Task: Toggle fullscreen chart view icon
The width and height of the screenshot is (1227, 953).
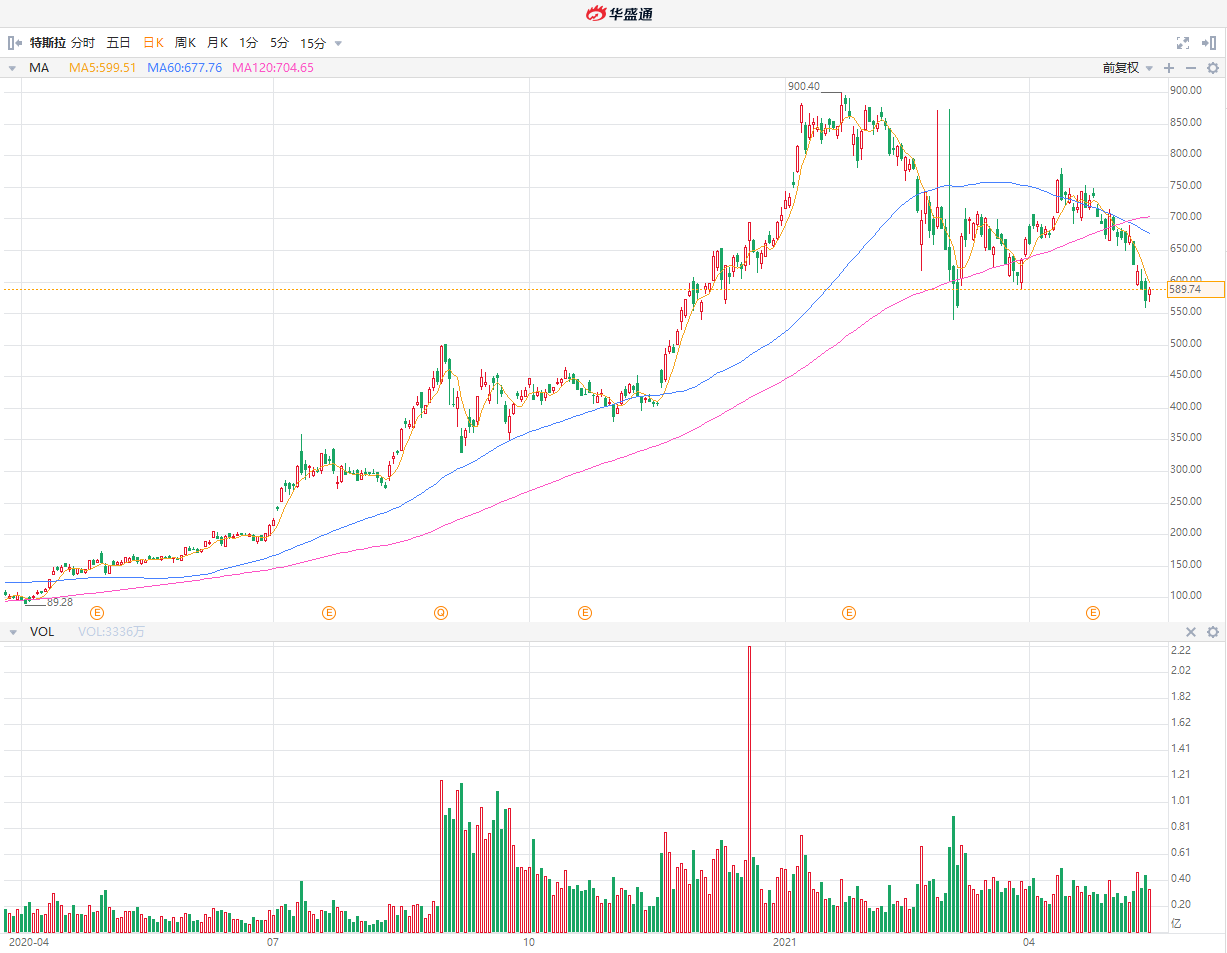Action: pyautogui.click(x=1183, y=43)
